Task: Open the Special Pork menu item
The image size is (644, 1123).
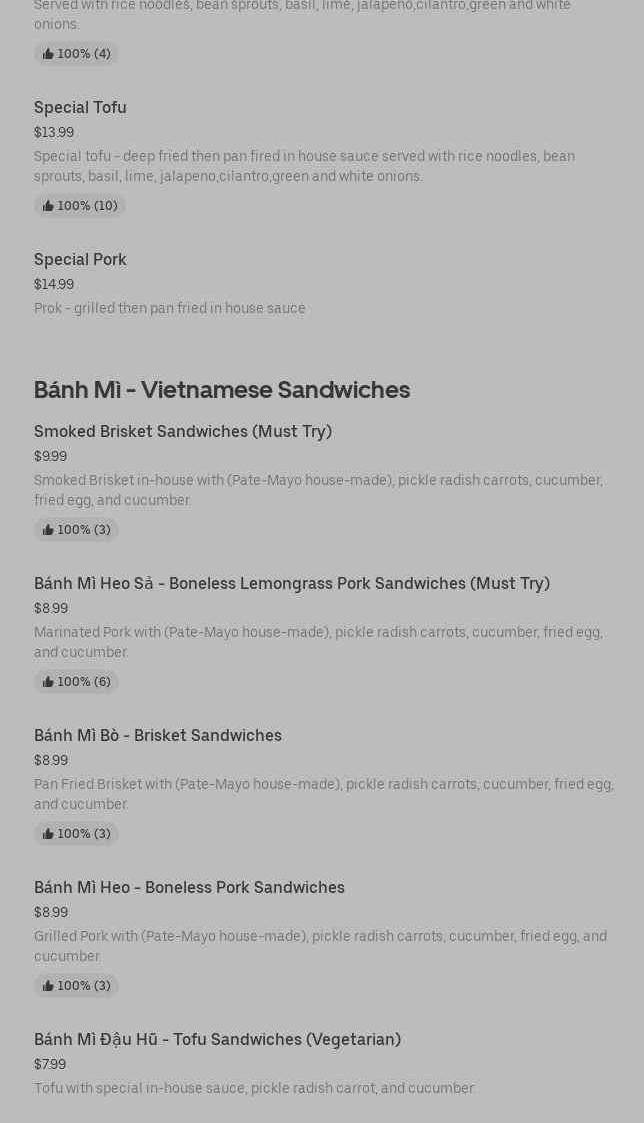Action: pos(80,259)
